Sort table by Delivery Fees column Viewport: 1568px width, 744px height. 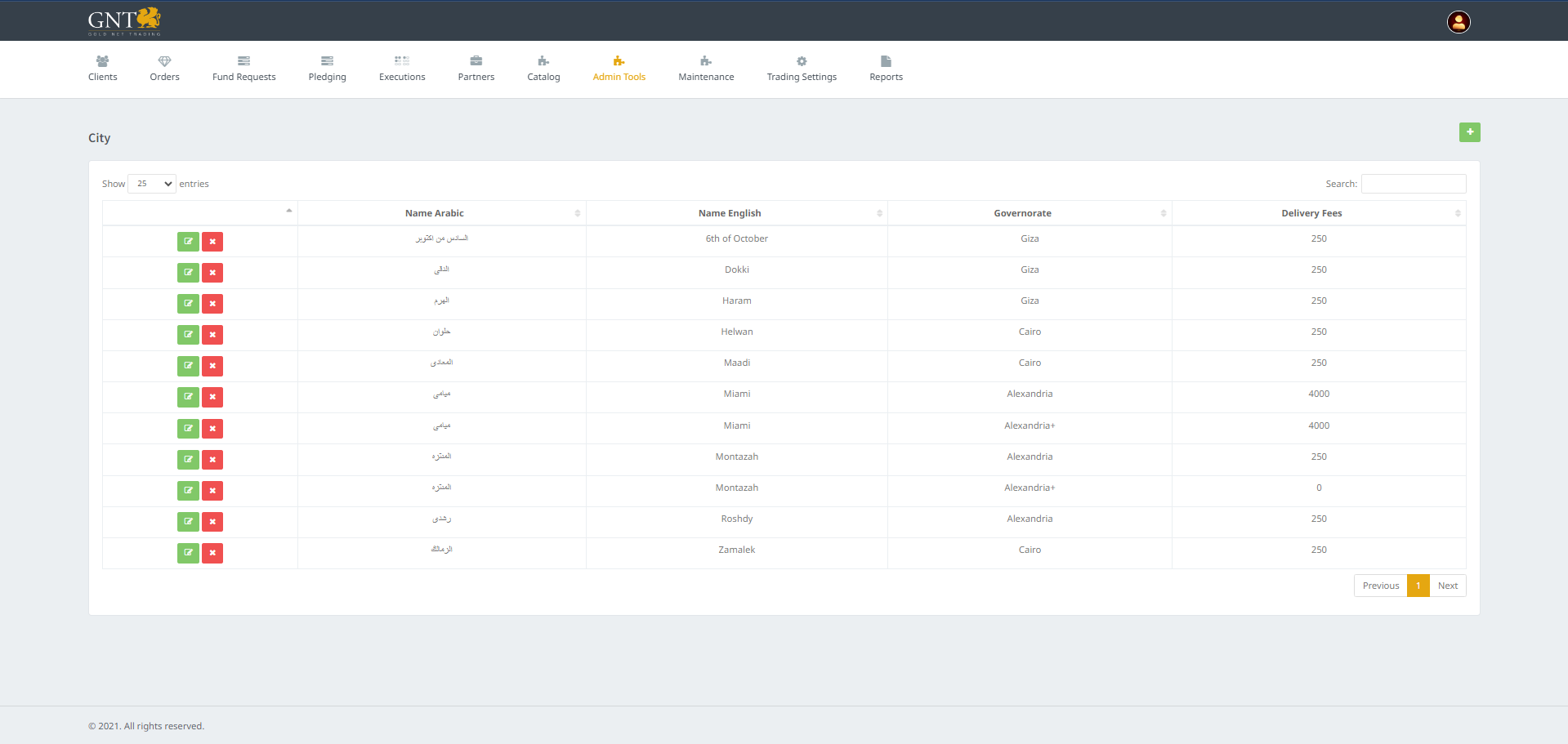(1311, 213)
